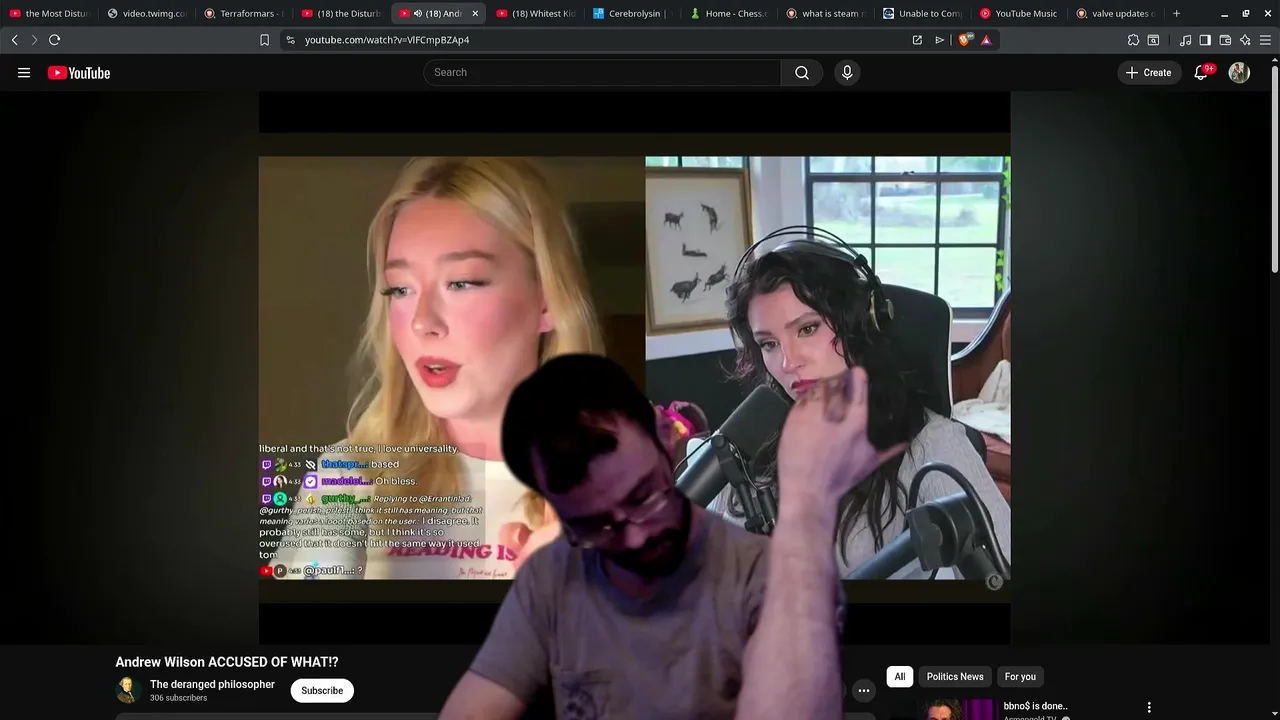Open the channel avatar beside Subscribe
The image size is (1280, 720).
[127, 690]
